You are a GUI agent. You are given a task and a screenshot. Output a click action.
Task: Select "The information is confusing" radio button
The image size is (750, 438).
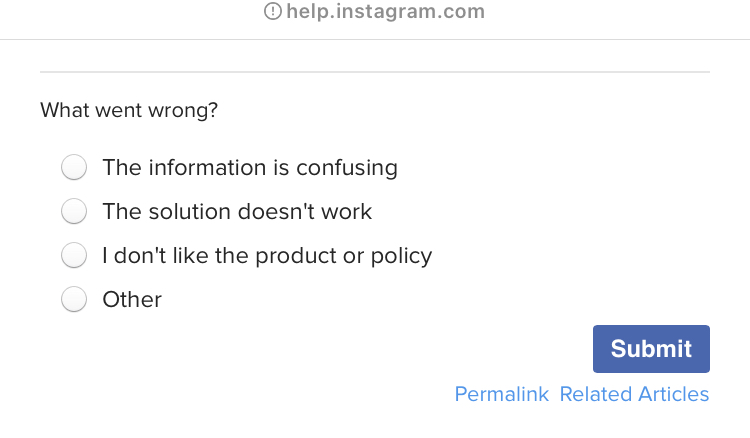click(x=74, y=168)
